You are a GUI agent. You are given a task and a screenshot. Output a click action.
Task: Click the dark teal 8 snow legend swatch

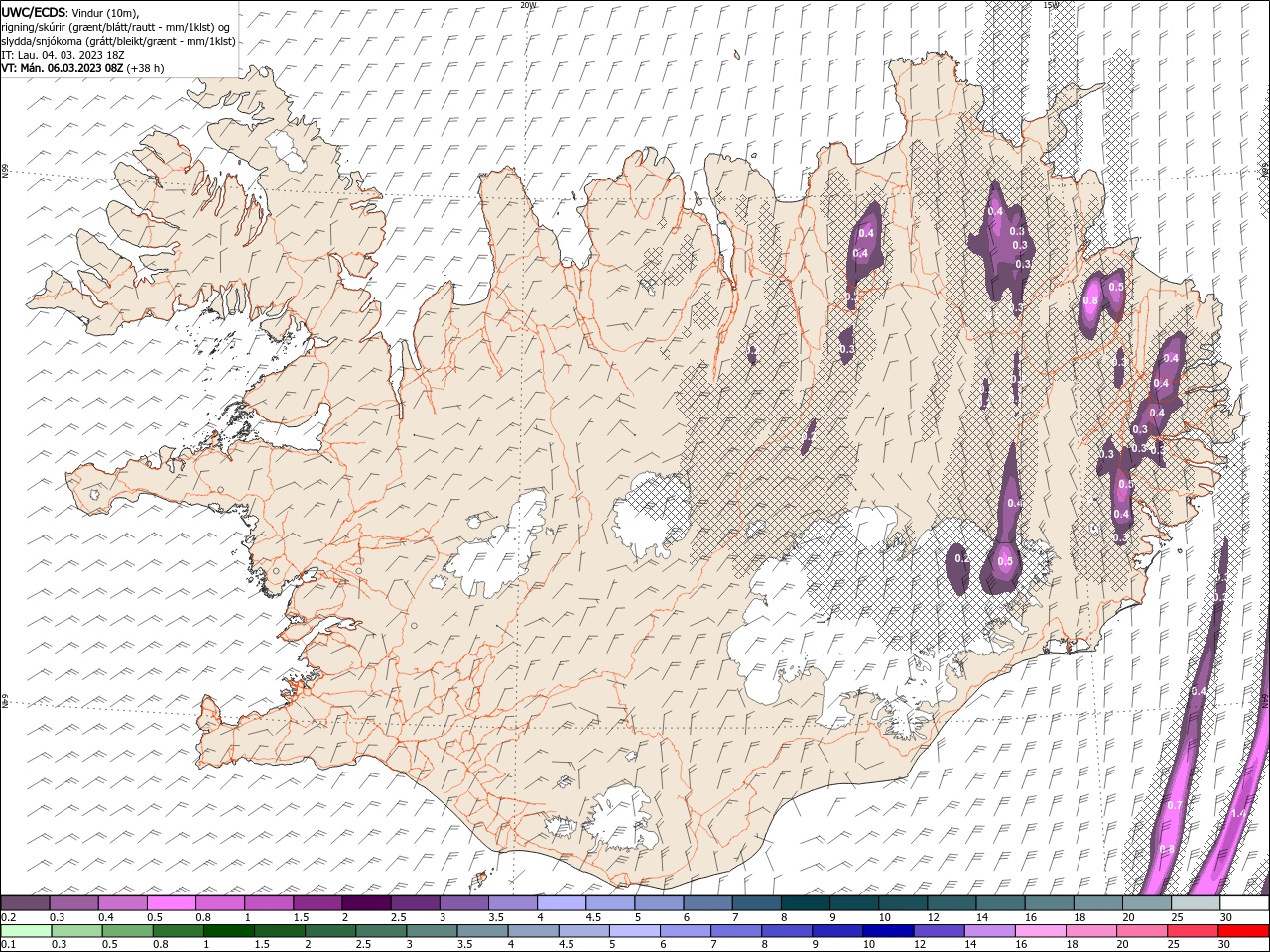coord(806,903)
